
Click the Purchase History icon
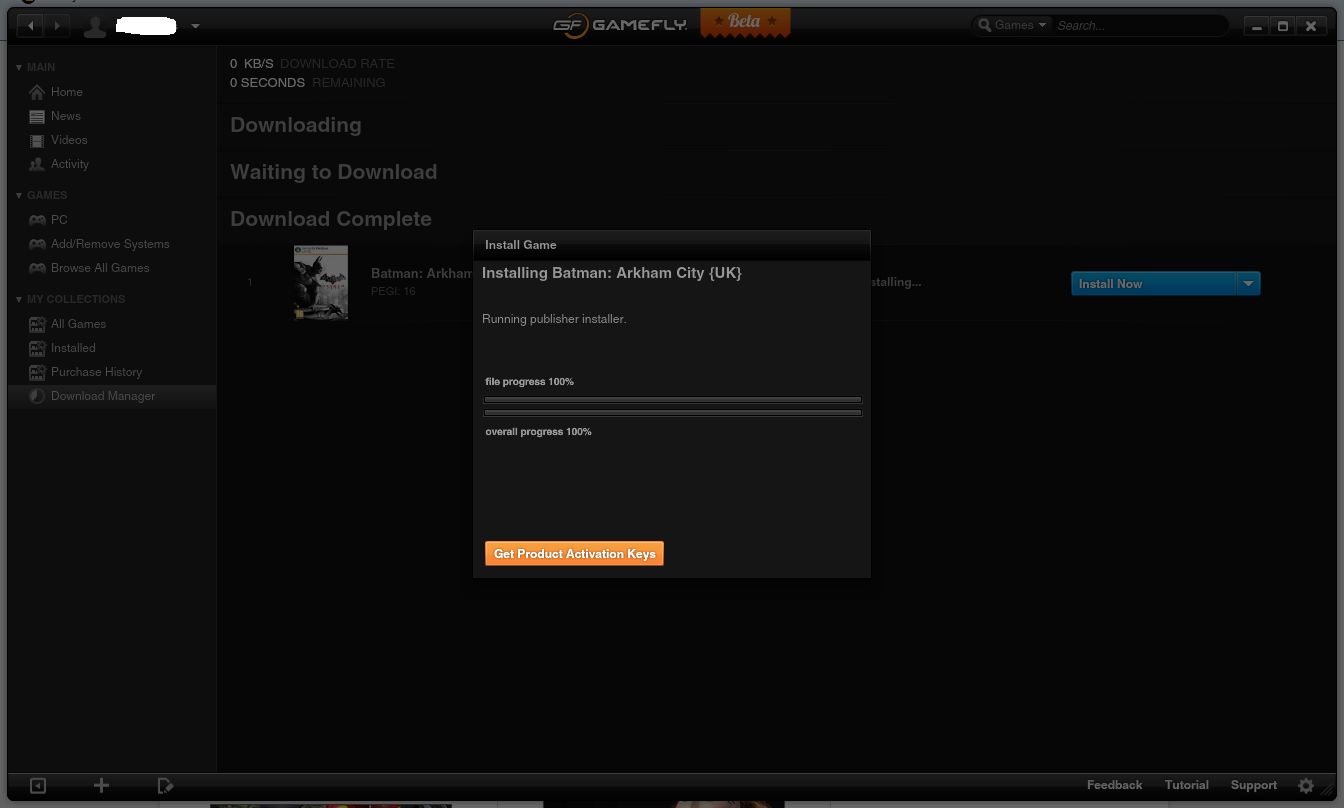tap(37, 372)
